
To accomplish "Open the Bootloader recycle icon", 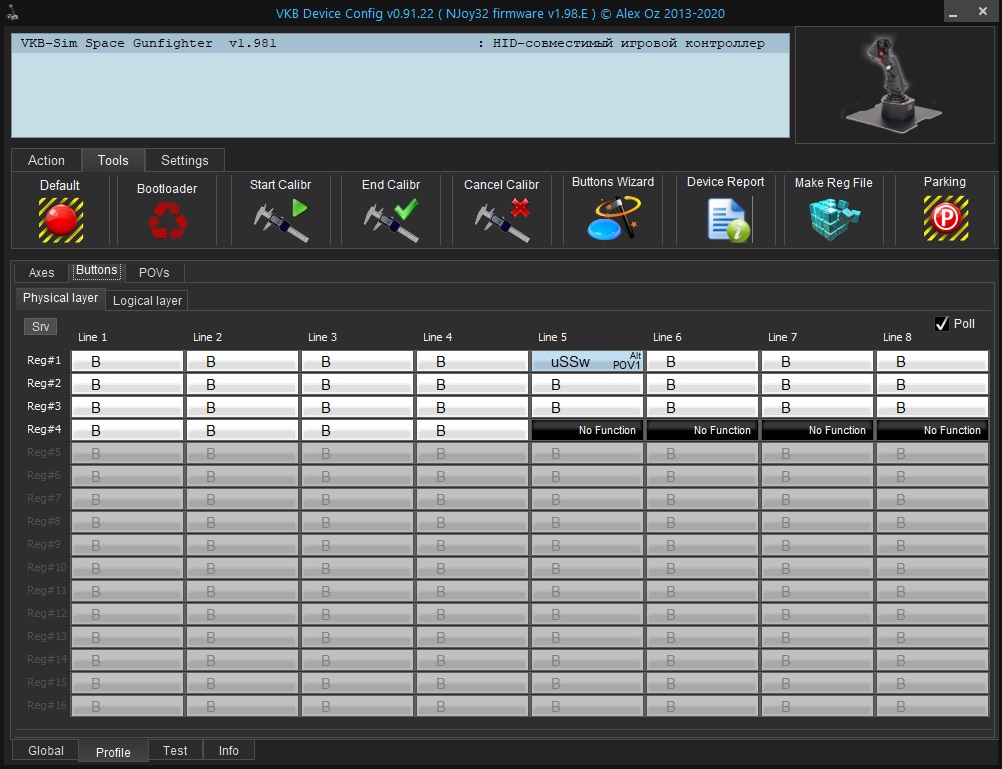I will 167,221.
